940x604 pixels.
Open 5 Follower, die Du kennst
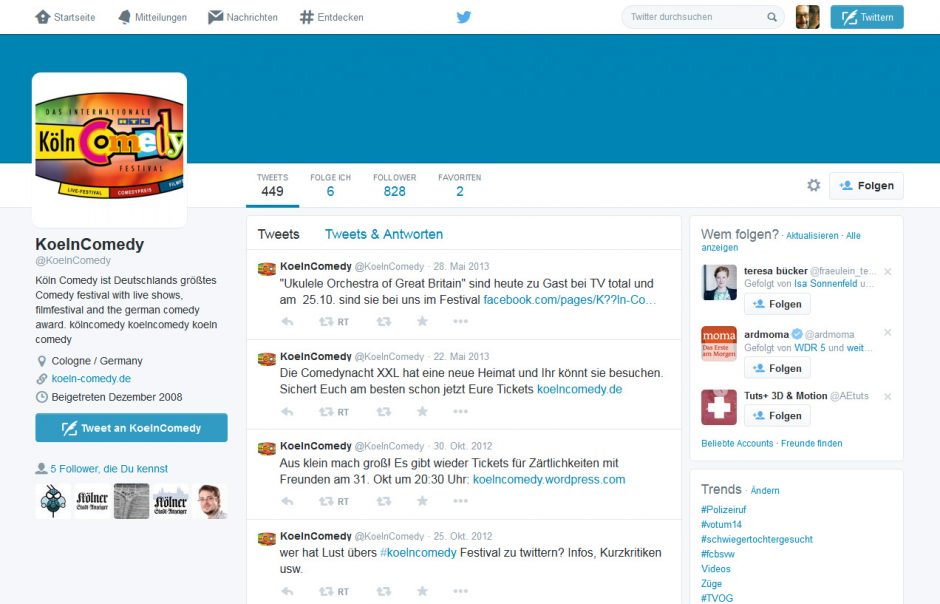pos(109,469)
